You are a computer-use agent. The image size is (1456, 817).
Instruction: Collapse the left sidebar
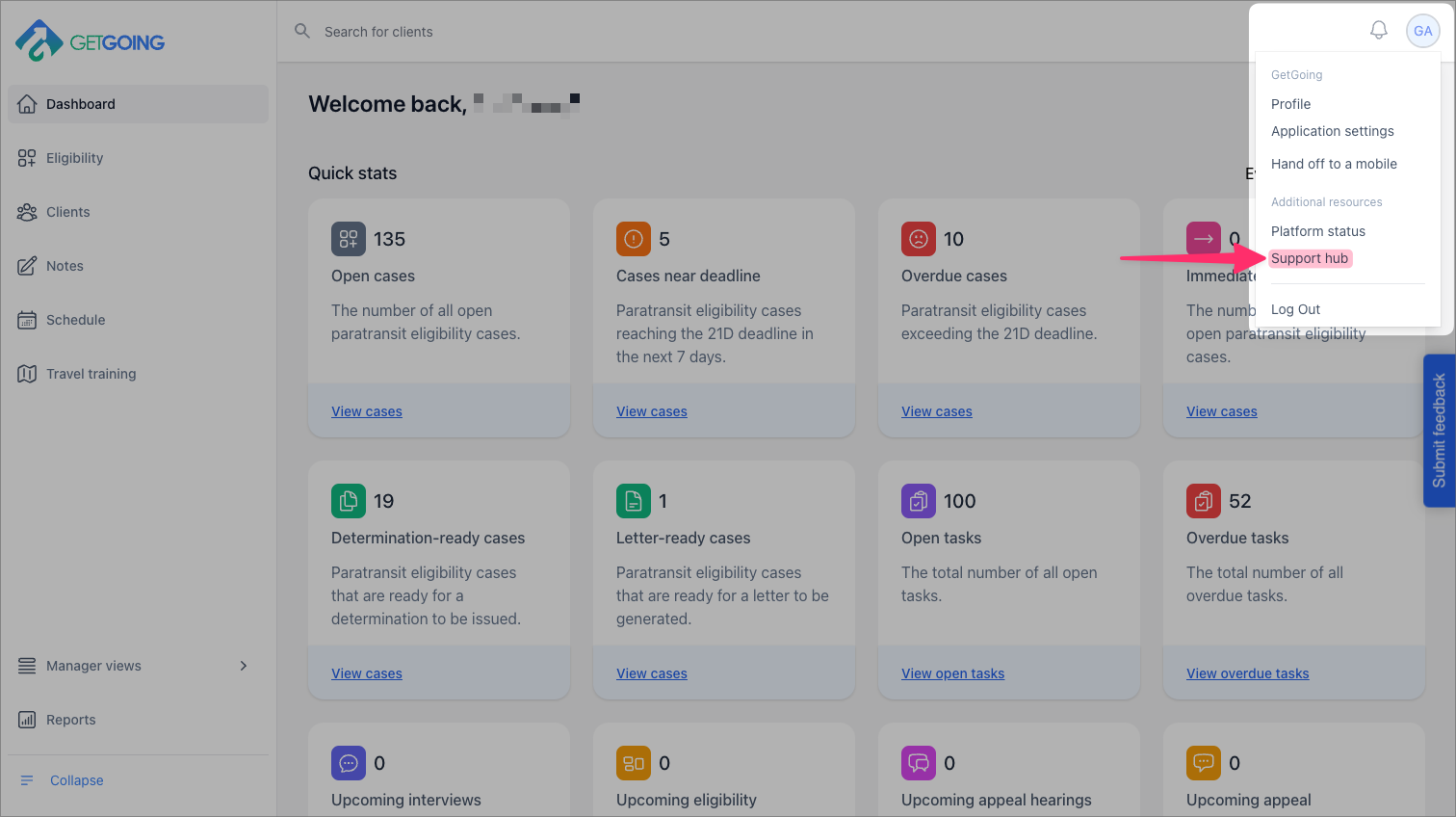point(76,780)
